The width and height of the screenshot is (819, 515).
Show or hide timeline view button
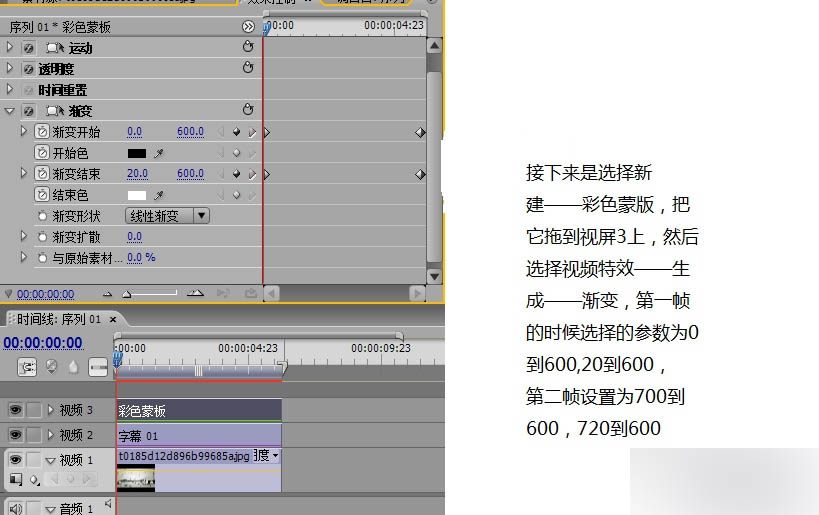[x=248, y=27]
